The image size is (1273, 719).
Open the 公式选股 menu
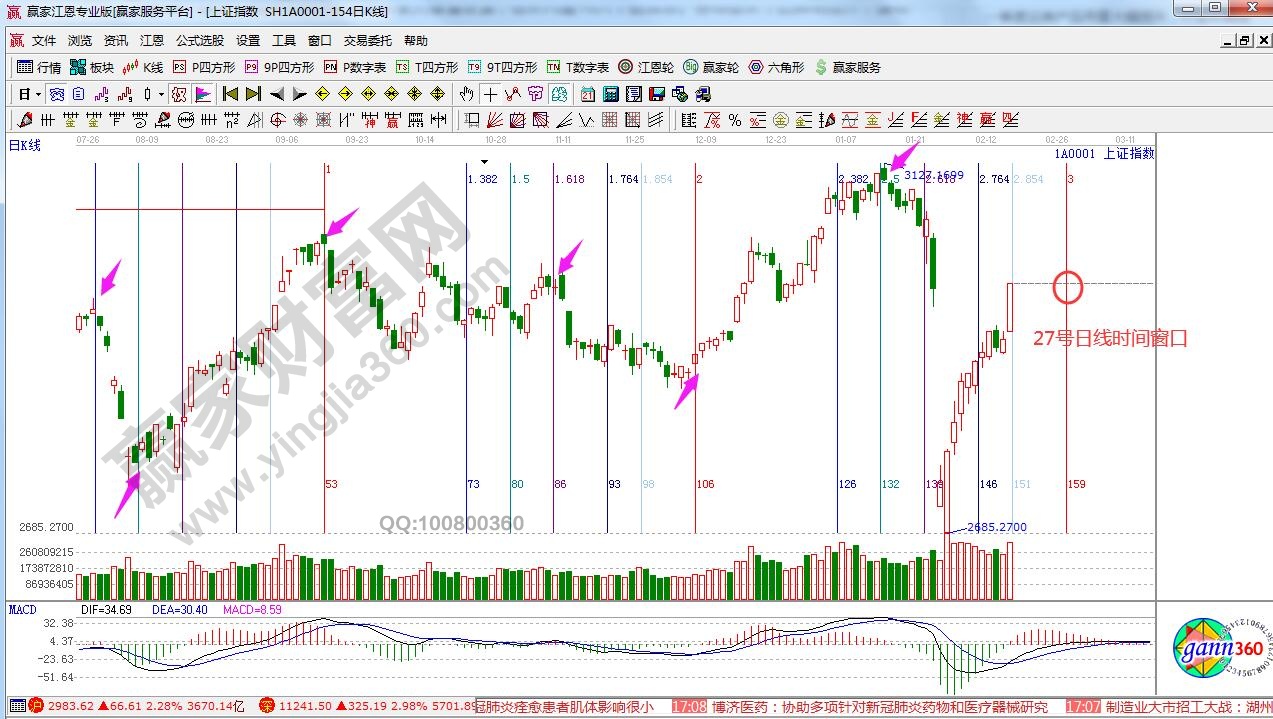click(200, 41)
